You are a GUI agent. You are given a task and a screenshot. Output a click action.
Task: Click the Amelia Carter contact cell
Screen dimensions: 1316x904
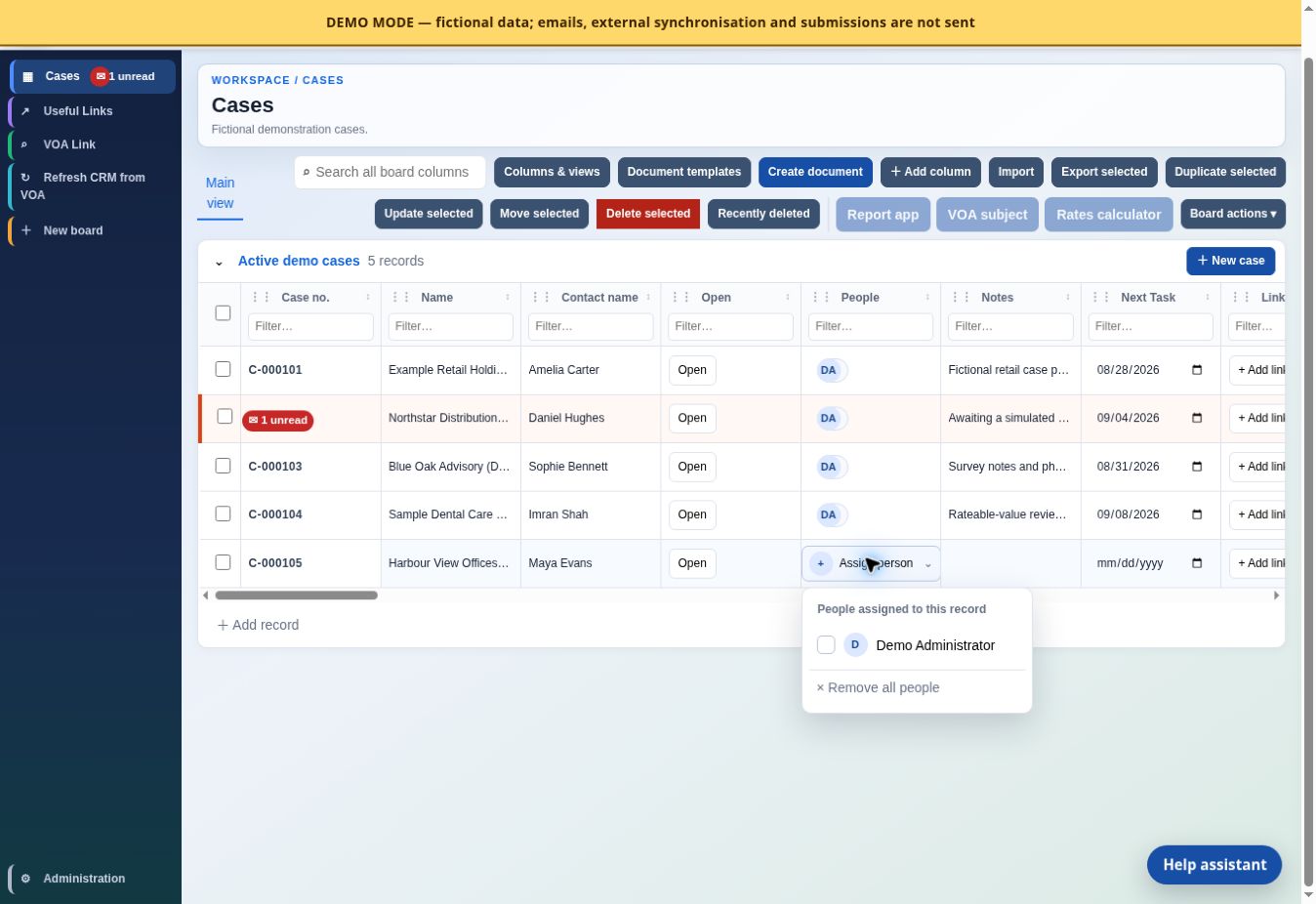(591, 370)
